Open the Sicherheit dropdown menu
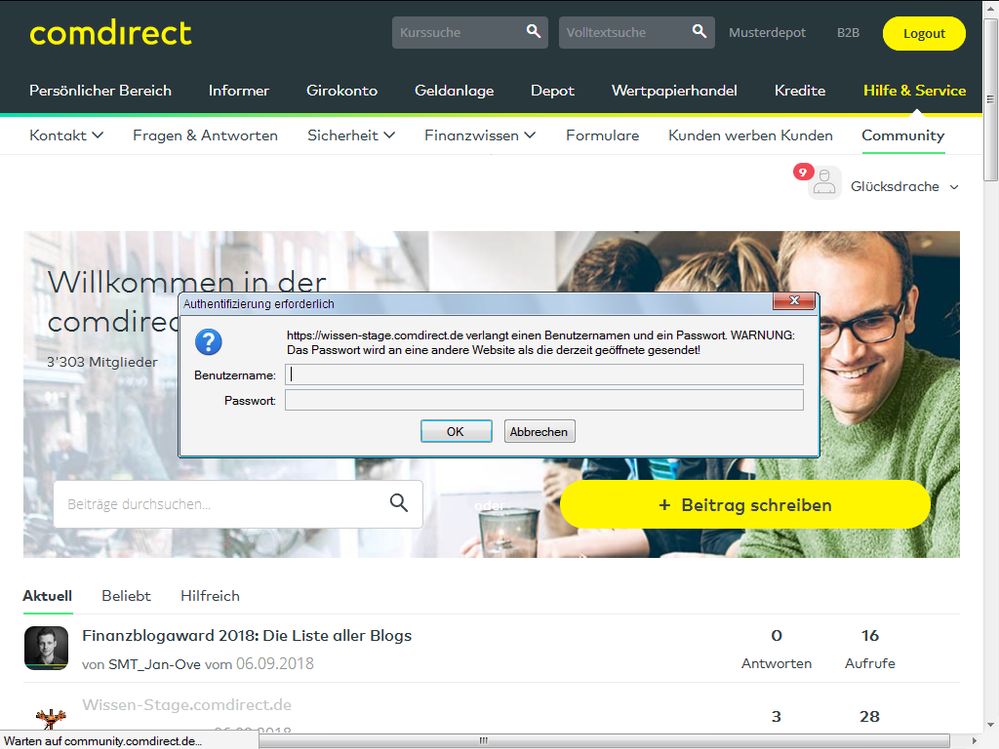The image size is (999, 749). click(351, 134)
